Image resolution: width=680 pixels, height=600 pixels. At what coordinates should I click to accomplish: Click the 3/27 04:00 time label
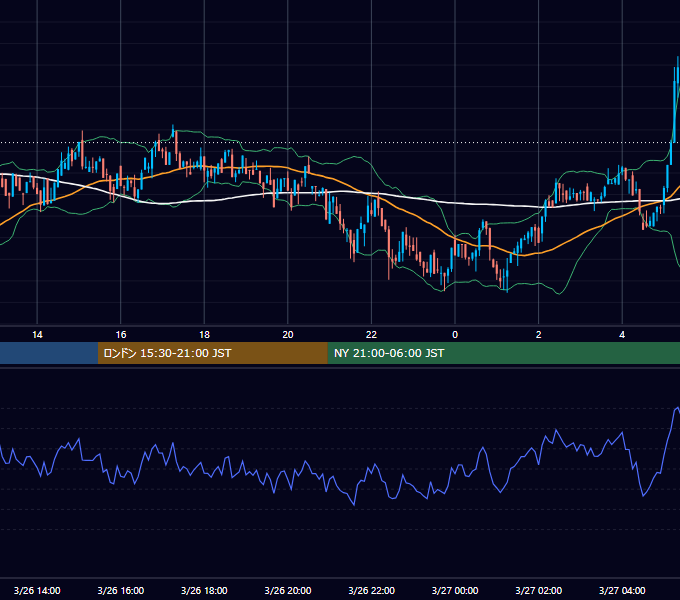(622, 590)
